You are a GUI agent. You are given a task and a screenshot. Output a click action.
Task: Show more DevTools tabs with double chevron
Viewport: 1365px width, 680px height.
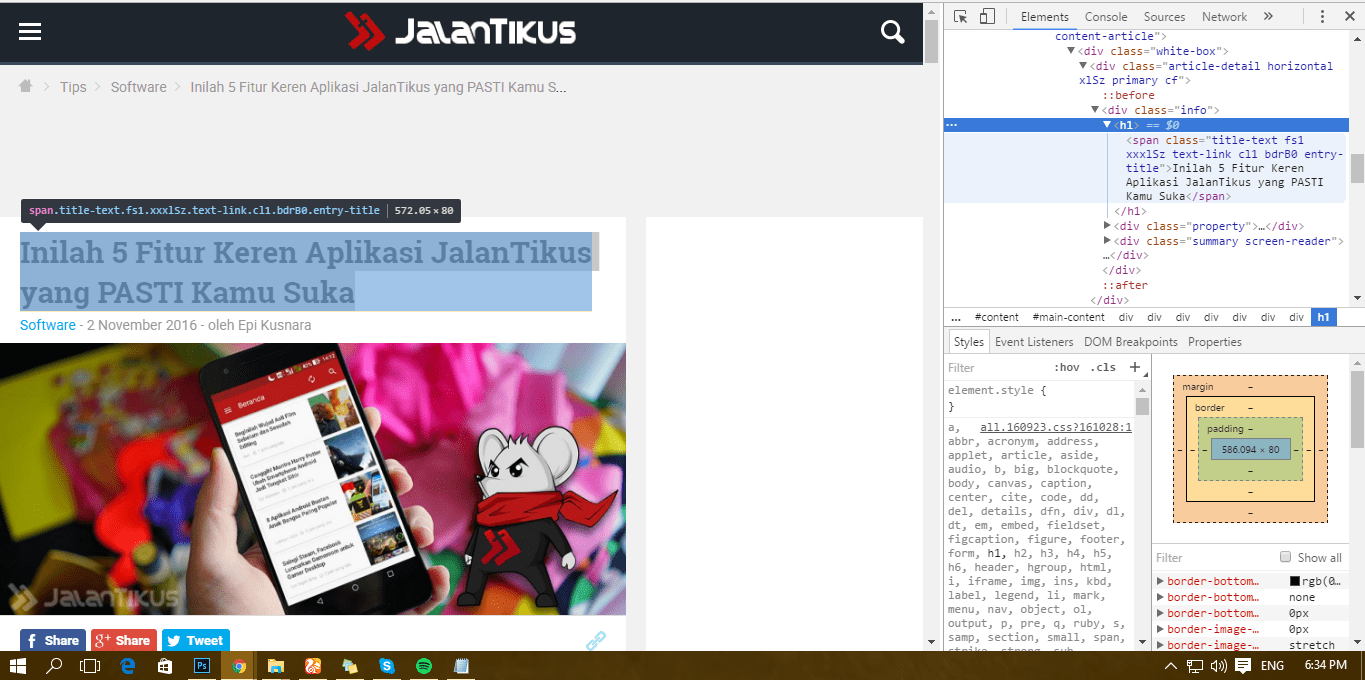tap(1268, 17)
